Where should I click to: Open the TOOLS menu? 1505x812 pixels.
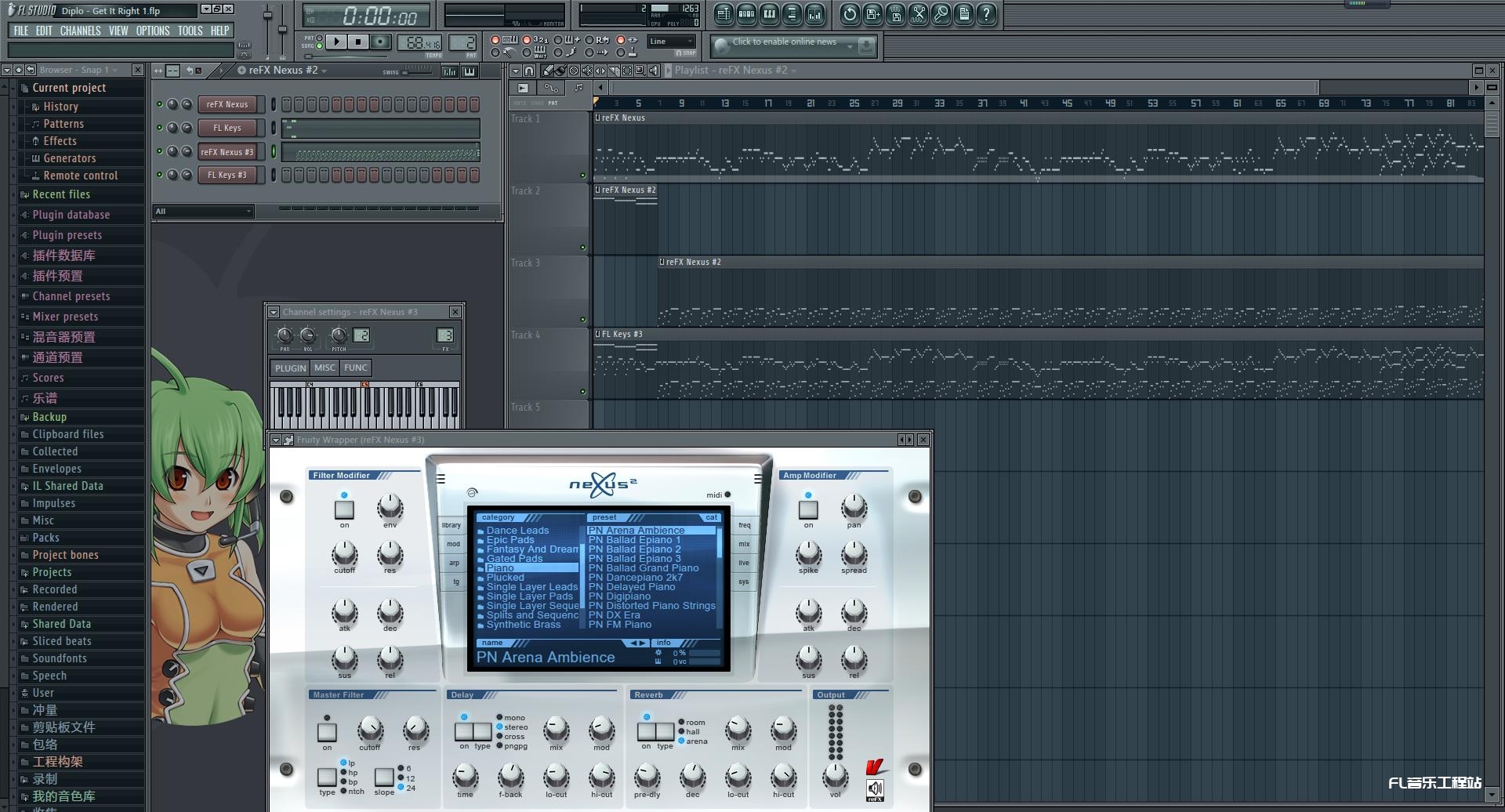tap(190, 31)
